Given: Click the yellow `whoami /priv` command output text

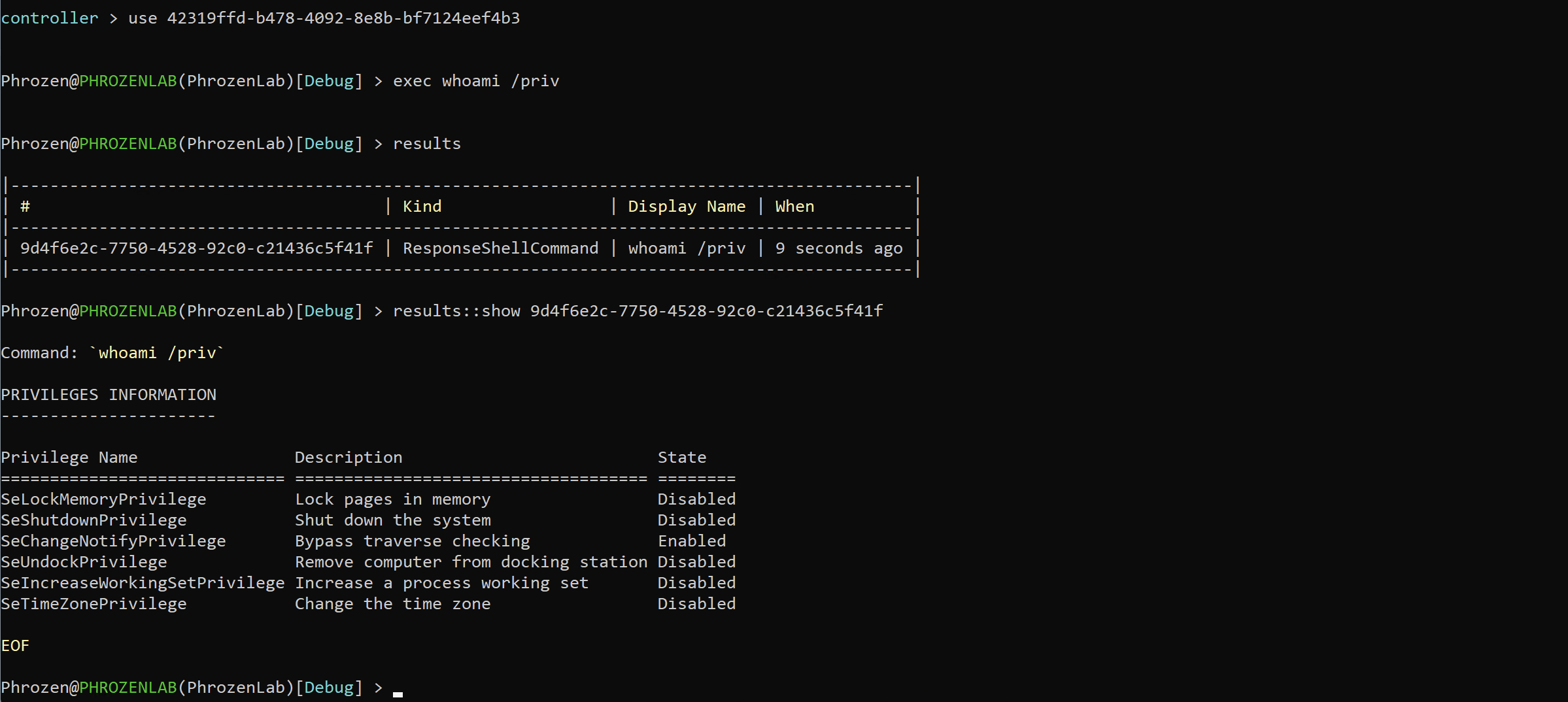Looking at the screenshot, I should (157, 353).
